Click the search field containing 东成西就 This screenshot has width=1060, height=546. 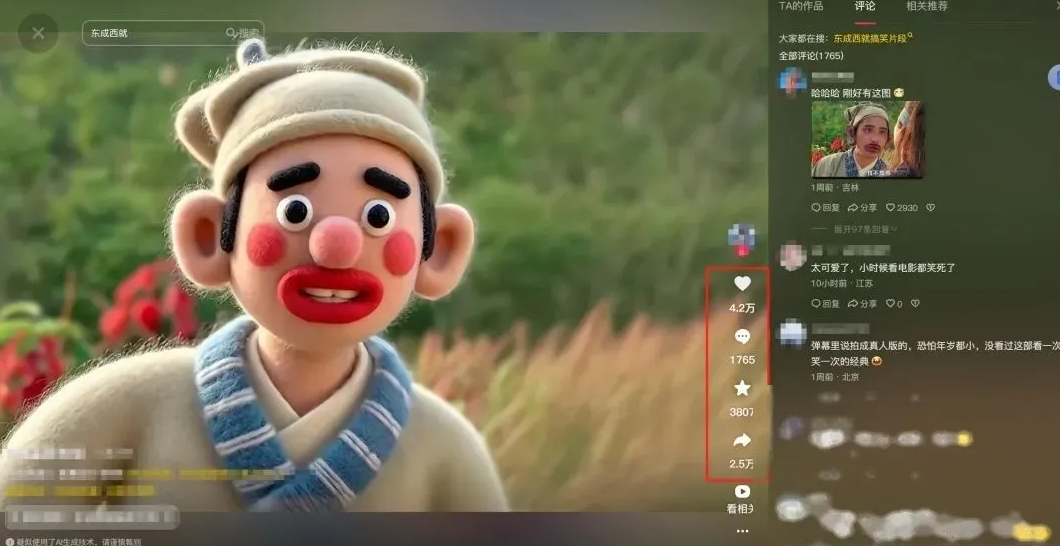coord(172,33)
